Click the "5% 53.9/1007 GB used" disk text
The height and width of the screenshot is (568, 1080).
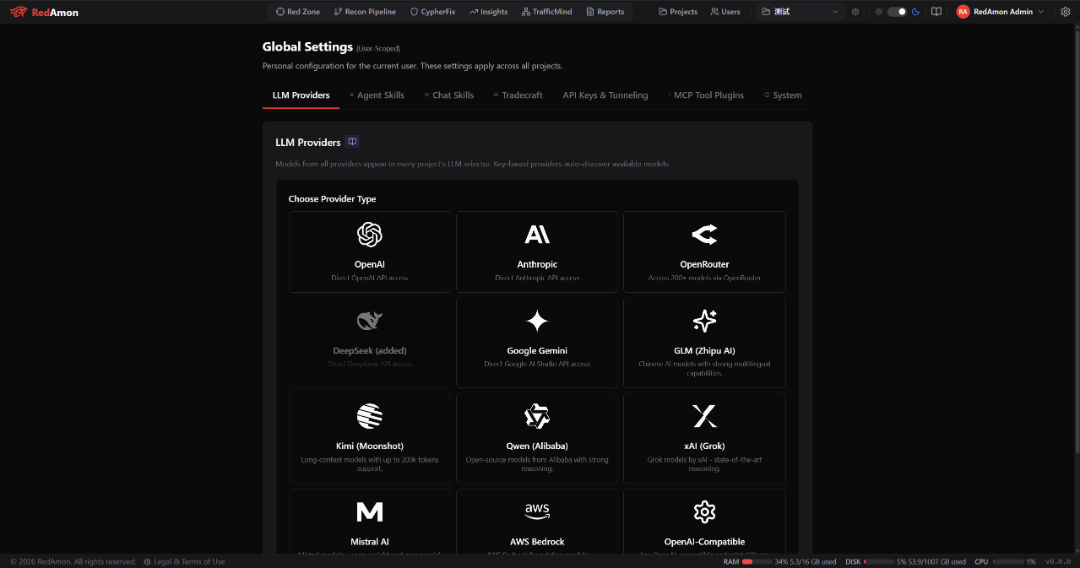931,562
